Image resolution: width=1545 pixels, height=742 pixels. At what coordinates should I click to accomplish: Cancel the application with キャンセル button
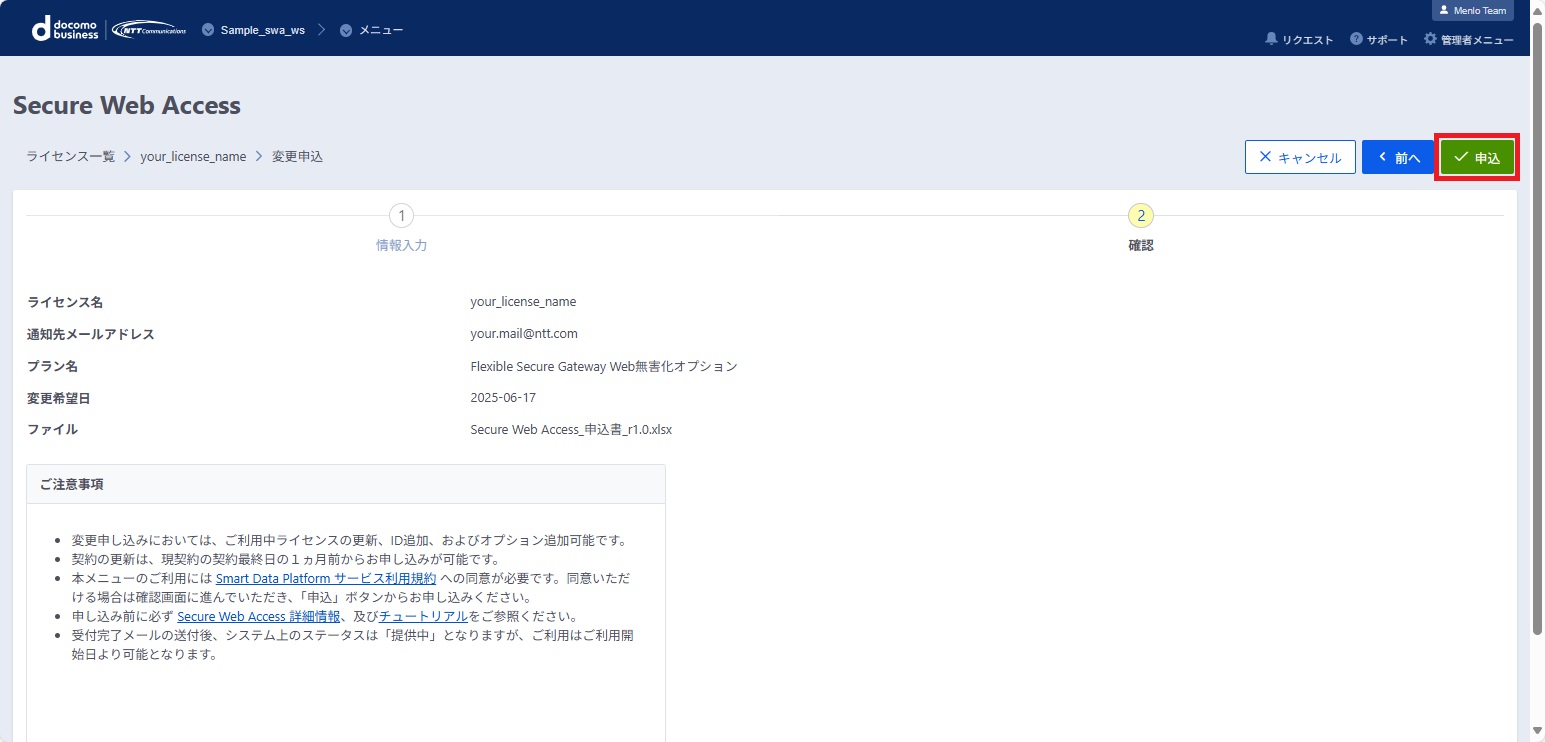click(x=1300, y=157)
